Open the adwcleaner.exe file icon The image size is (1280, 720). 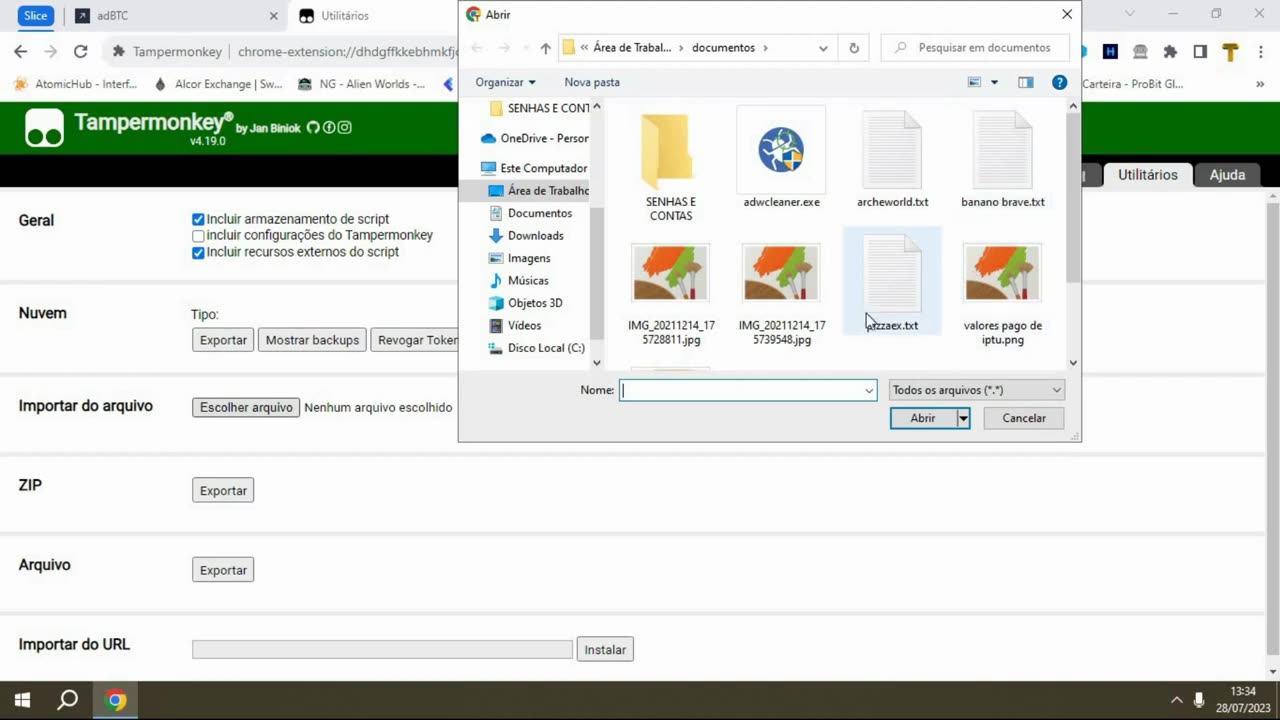(781, 150)
